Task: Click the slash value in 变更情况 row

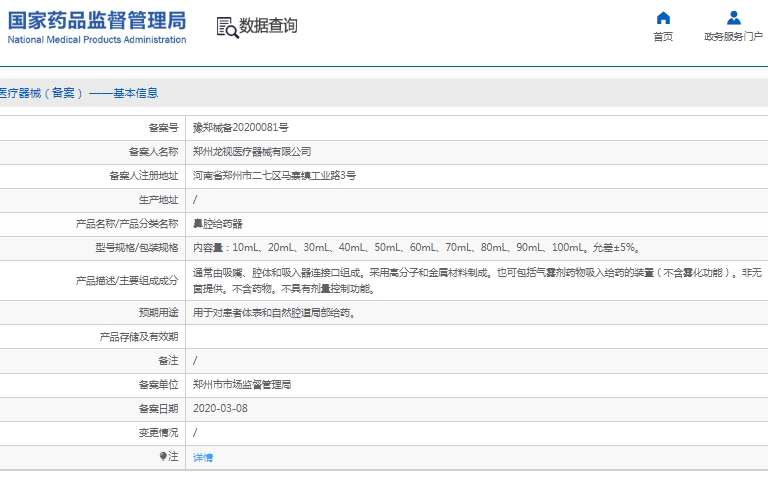Action: 195,433
